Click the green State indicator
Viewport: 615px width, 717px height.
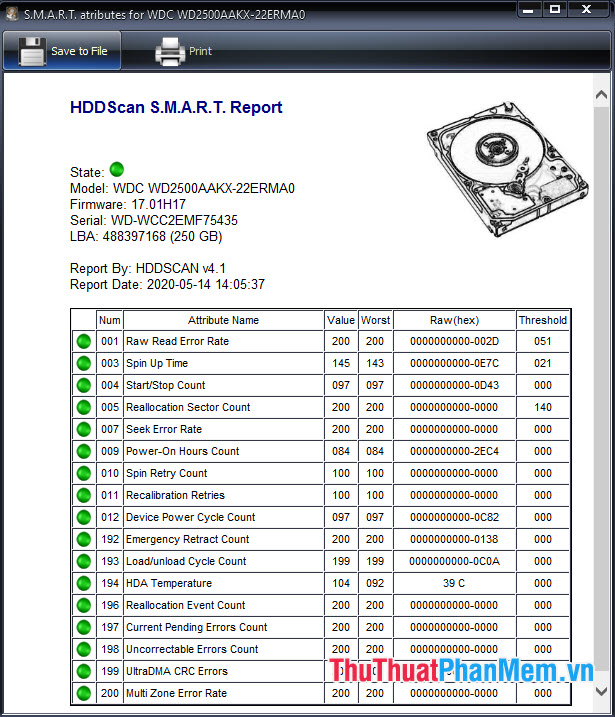[x=117, y=169]
